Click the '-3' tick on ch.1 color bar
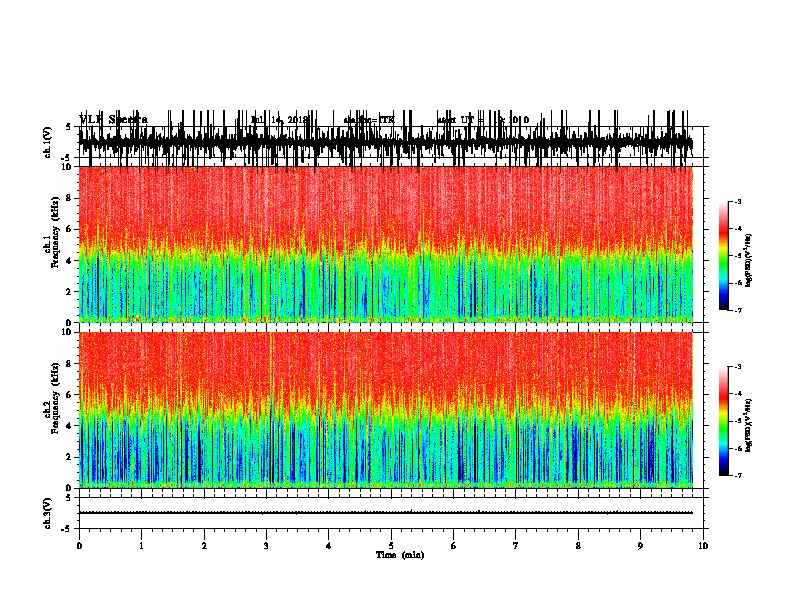This screenshot has width=792, height=612. [738, 202]
